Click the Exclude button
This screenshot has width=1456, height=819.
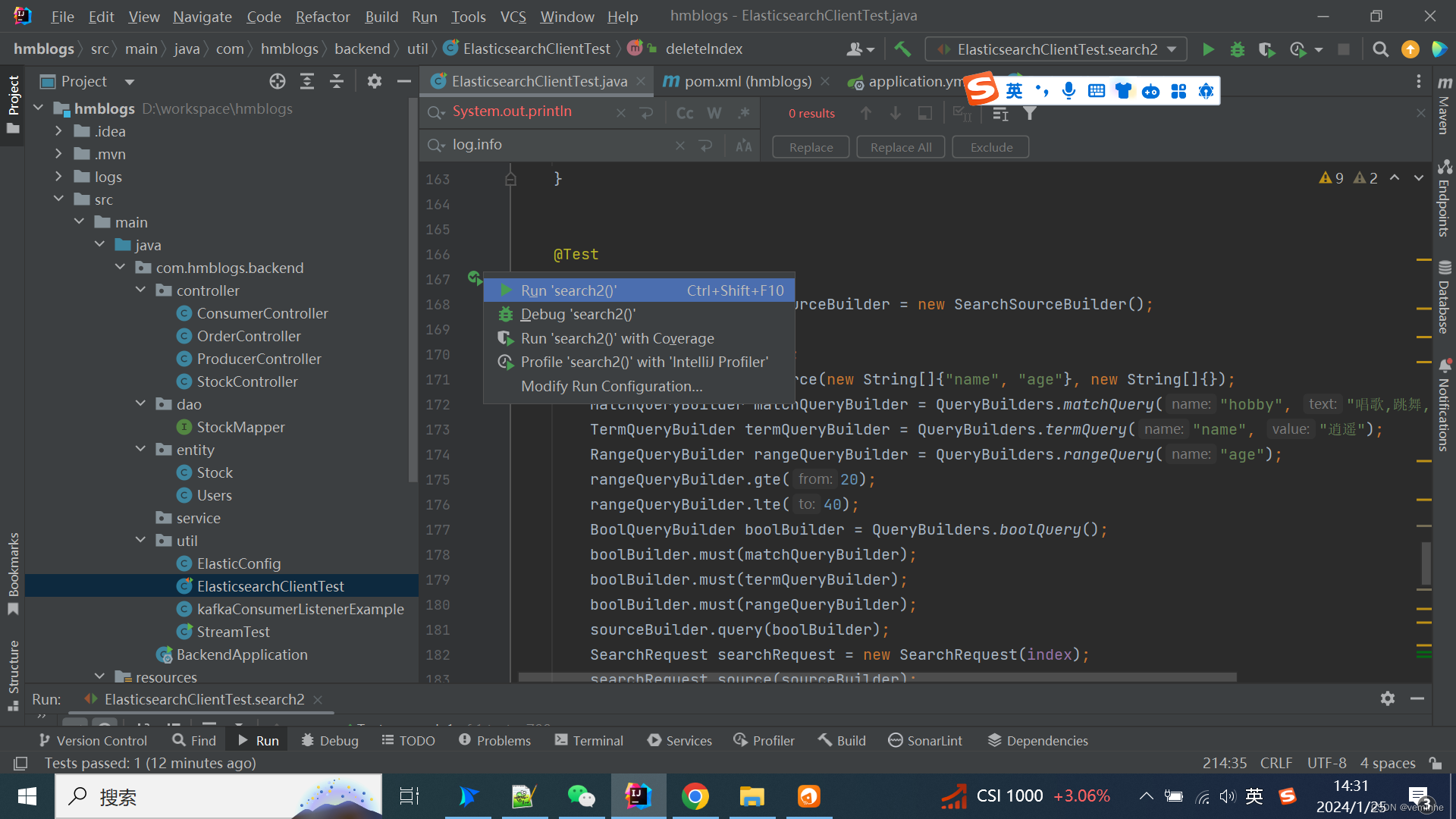click(x=990, y=147)
